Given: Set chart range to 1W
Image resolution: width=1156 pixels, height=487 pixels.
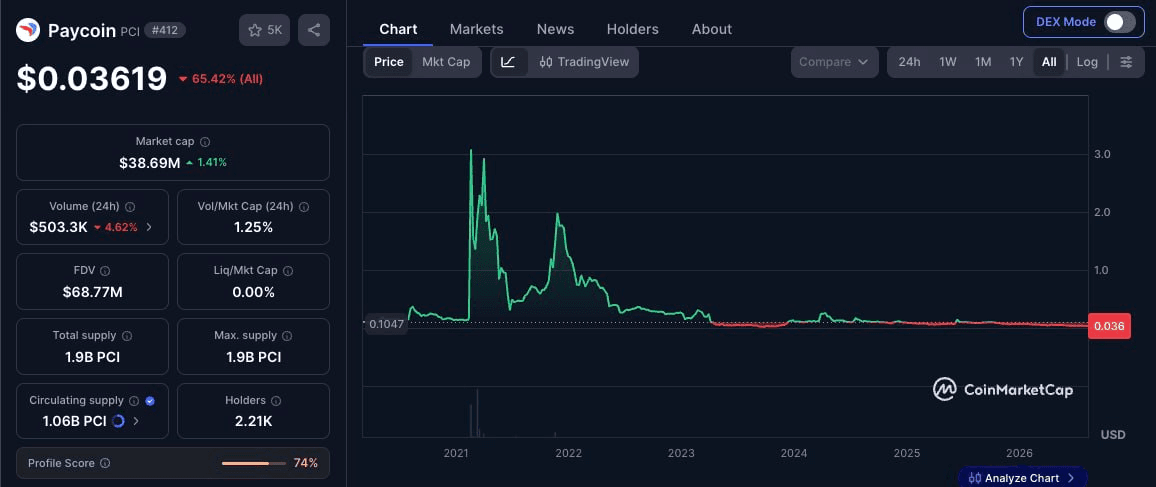Looking at the screenshot, I should pyautogui.click(x=947, y=62).
